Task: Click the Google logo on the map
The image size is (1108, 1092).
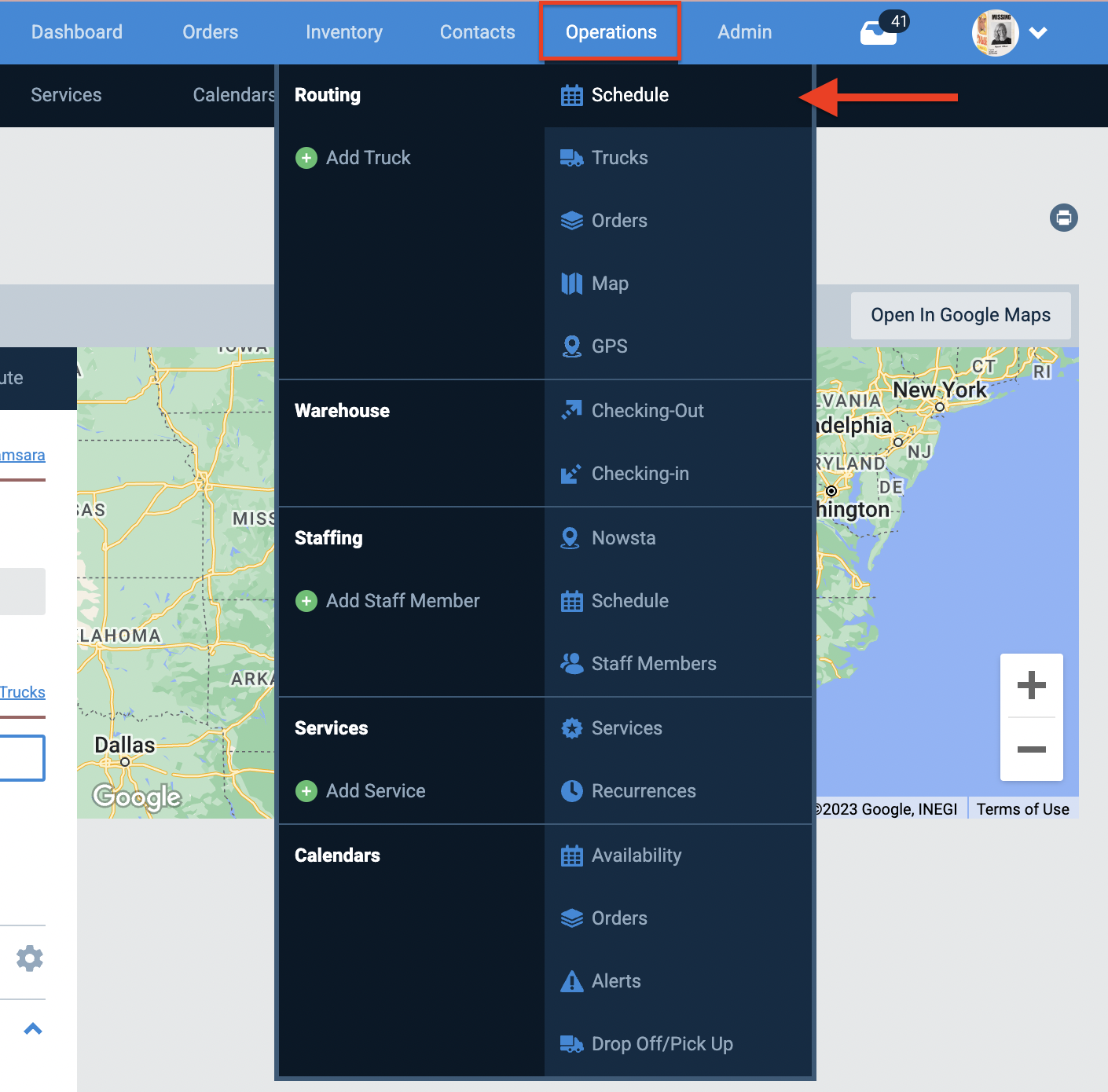Action: coord(138,797)
